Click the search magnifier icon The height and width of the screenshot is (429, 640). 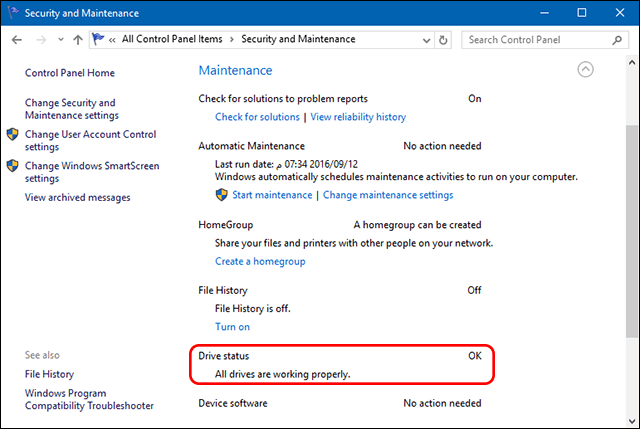(x=617, y=40)
